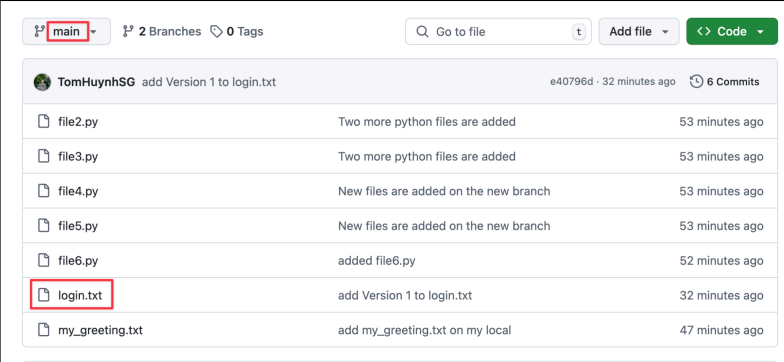This screenshot has height=362, width=784.
Task: Open file2.py commit message Two more python files
Action: point(427,122)
